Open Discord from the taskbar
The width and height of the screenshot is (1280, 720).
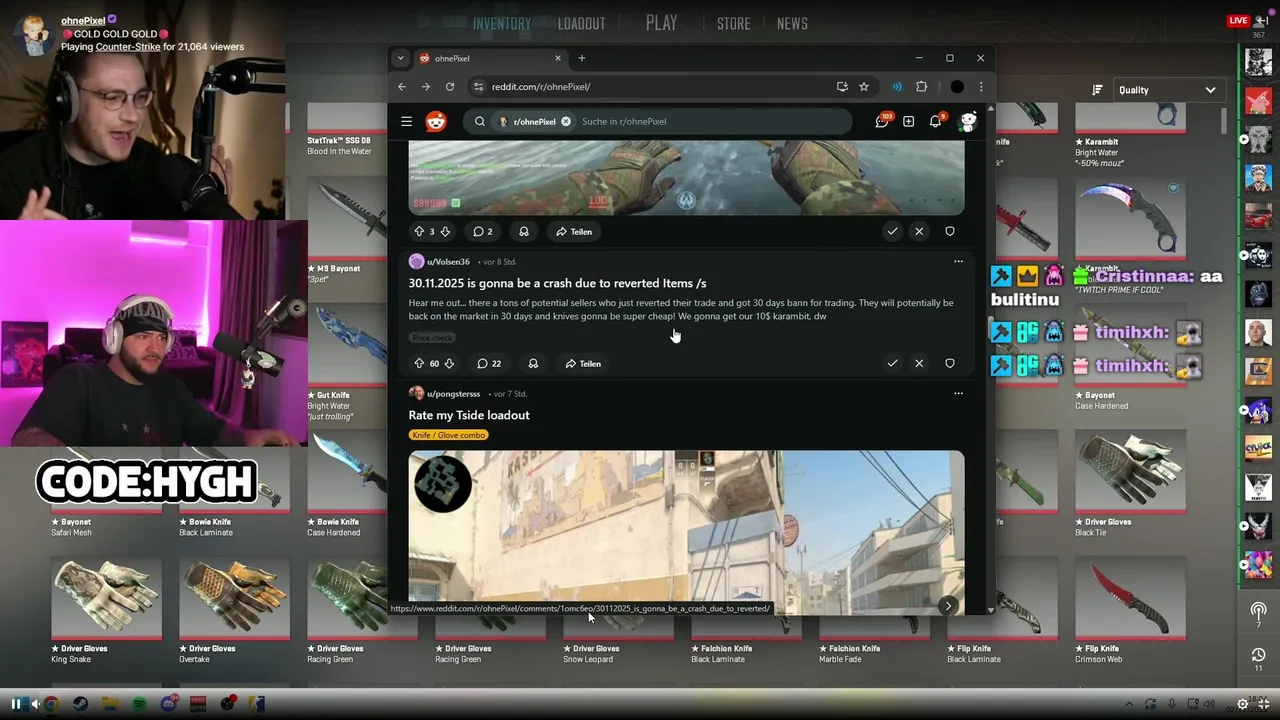(169, 703)
